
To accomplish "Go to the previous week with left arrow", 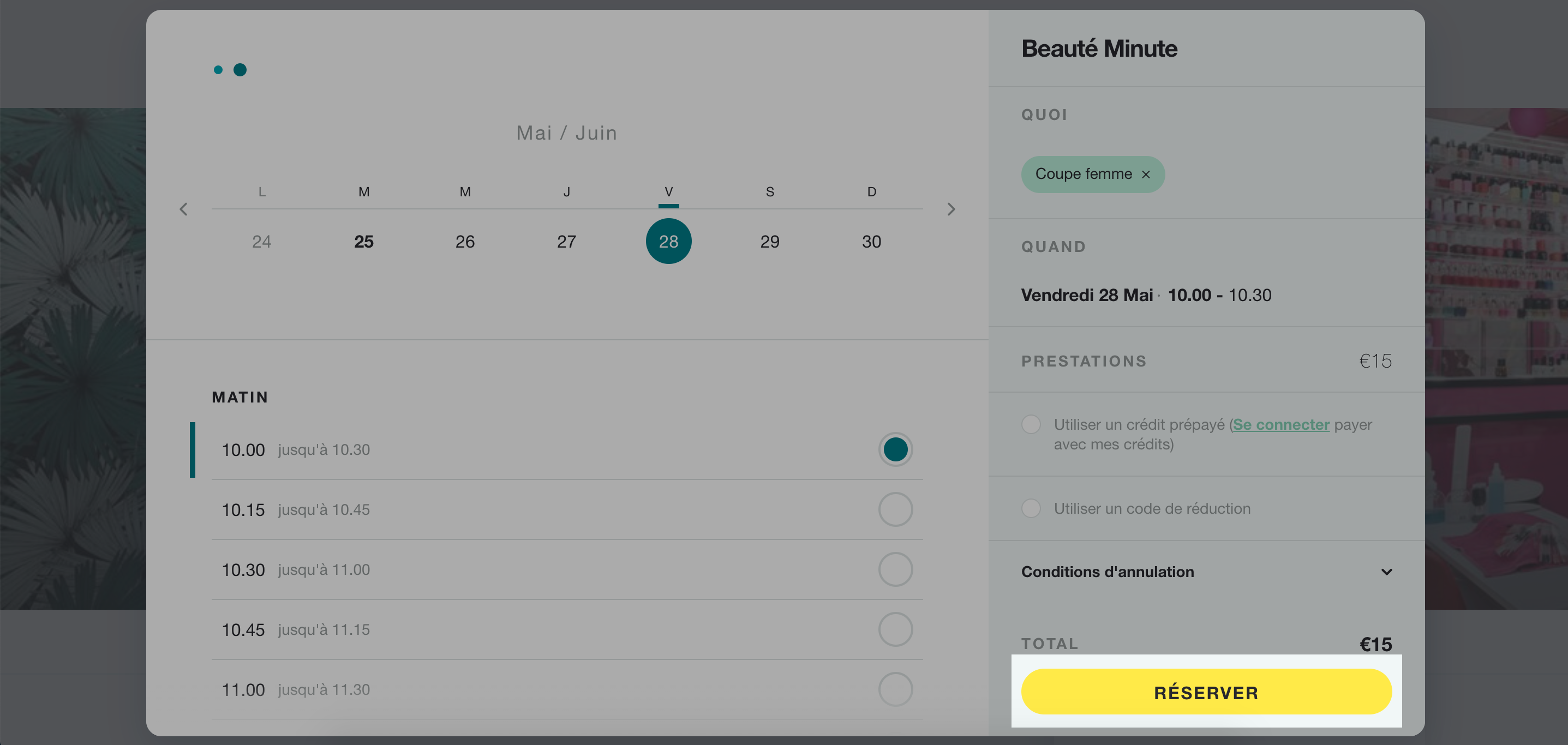I will point(183,209).
